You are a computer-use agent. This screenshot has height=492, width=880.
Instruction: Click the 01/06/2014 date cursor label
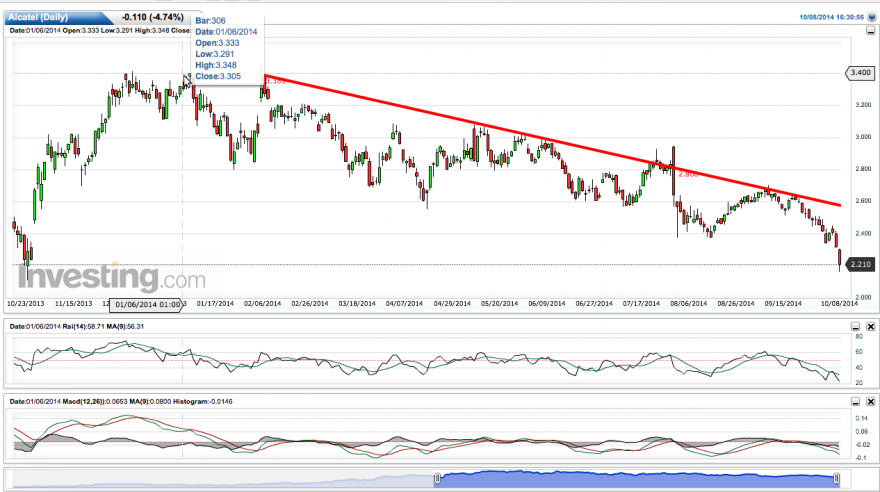(146, 305)
